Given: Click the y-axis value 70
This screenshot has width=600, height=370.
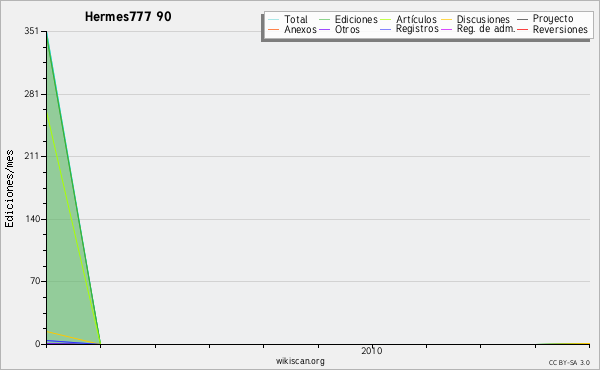Looking at the screenshot, I should coord(34,281).
